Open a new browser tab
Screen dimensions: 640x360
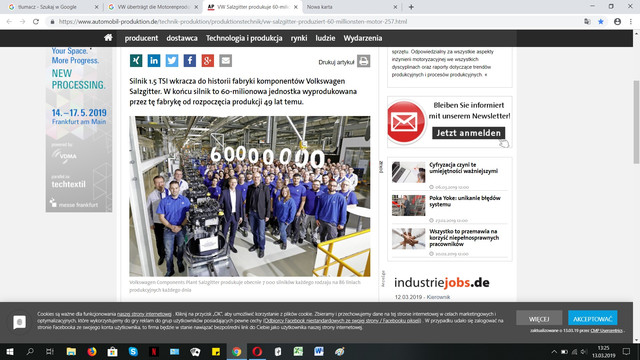[411, 7]
